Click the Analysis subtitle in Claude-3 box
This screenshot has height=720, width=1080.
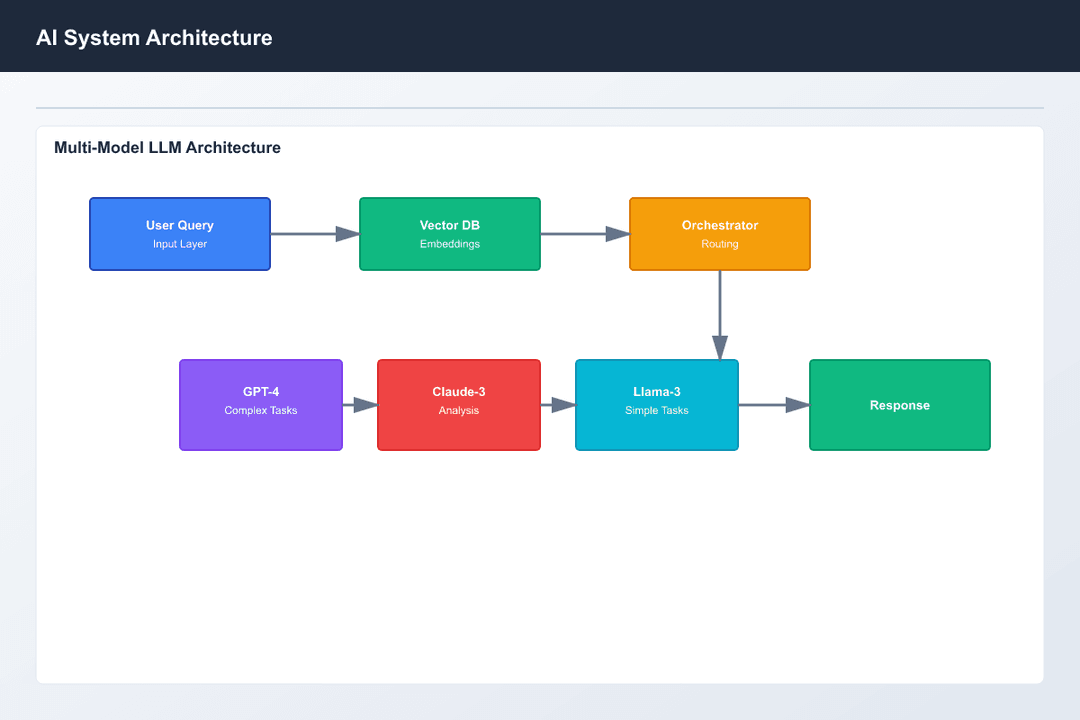tap(458, 410)
